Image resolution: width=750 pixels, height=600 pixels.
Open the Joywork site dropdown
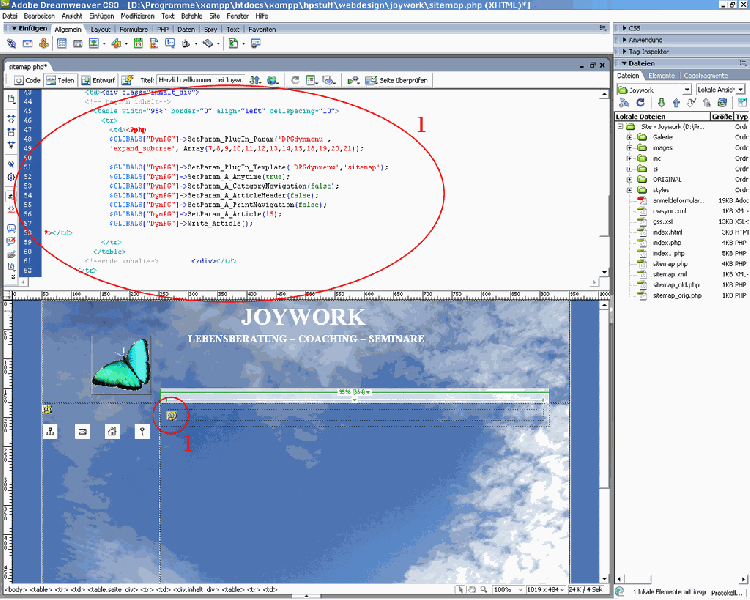653,89
